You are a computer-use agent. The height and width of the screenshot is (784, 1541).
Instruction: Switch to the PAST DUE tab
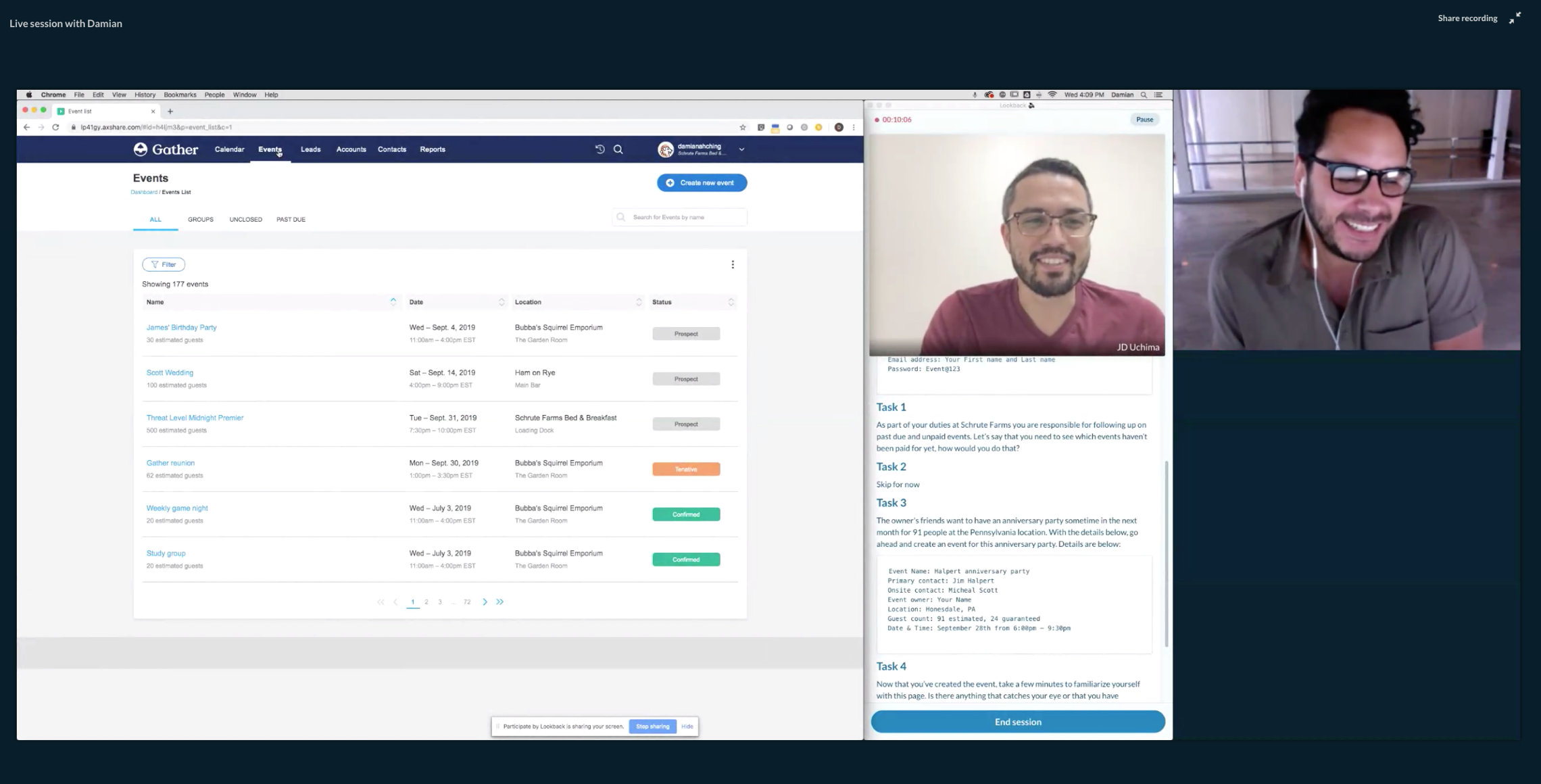[x=291, y=220]
